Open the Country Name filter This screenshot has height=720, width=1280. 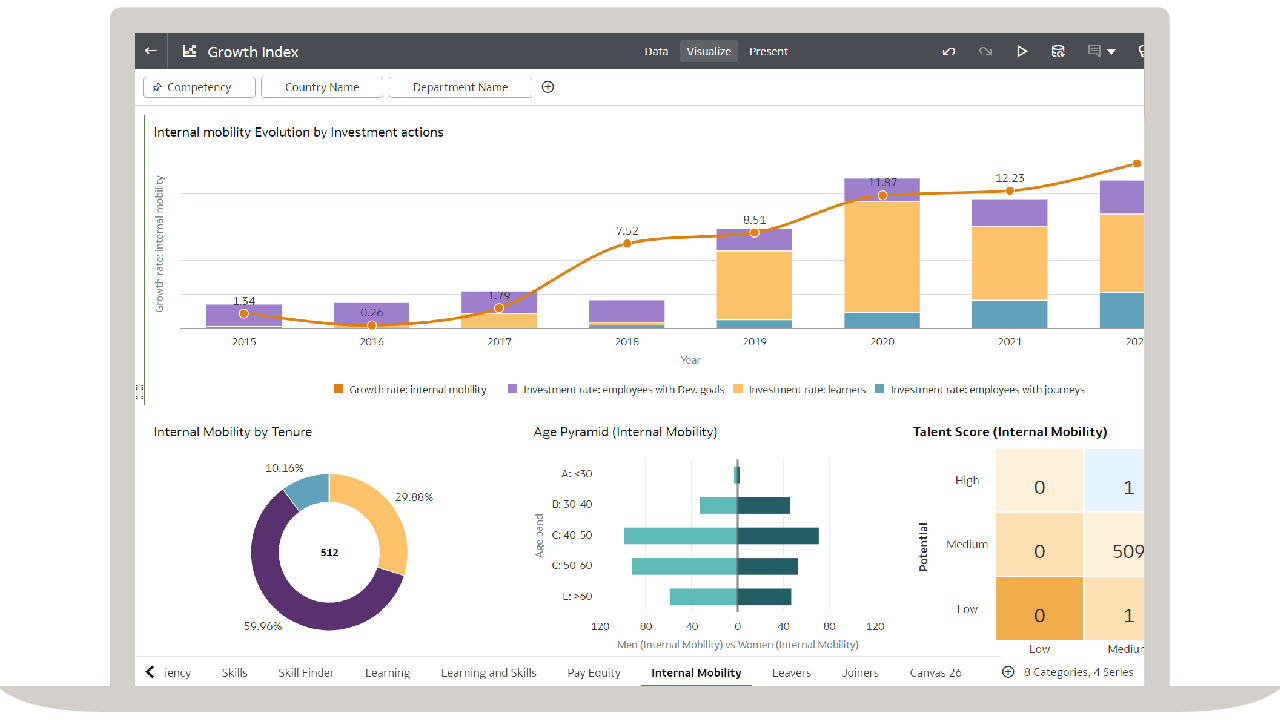(x=322, y=87)
